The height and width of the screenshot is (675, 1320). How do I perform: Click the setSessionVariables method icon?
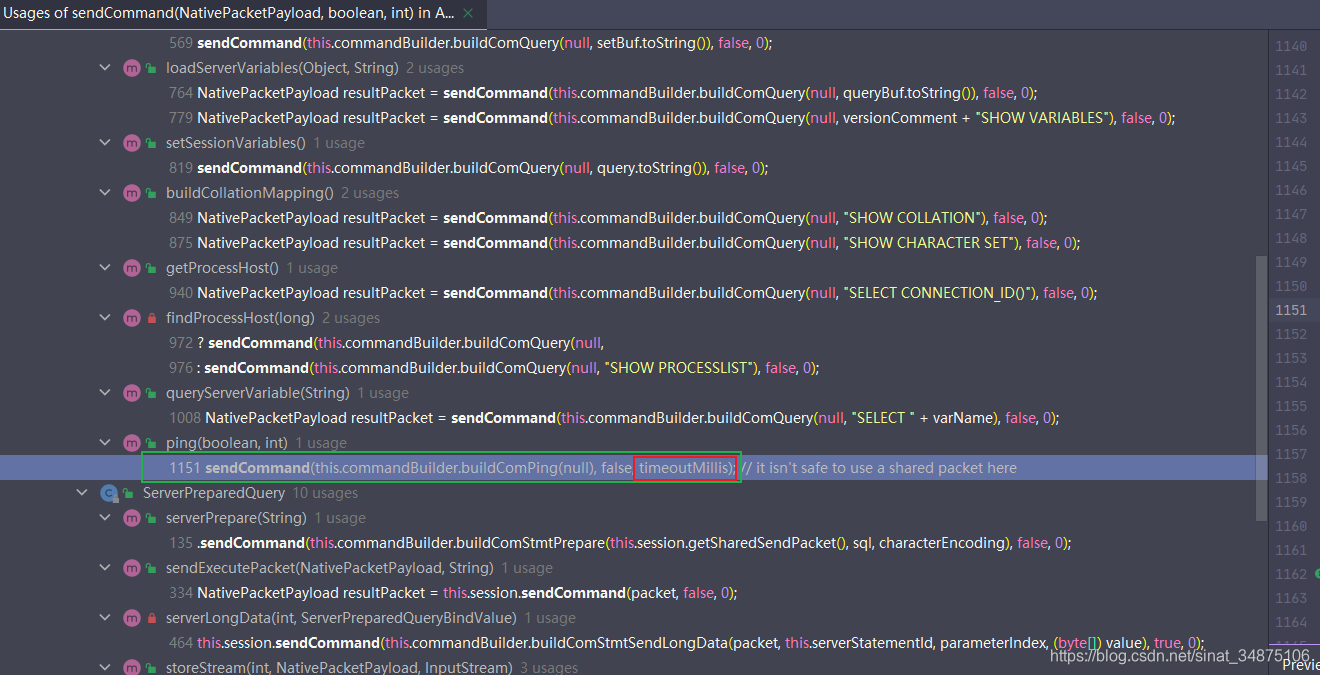131,143
